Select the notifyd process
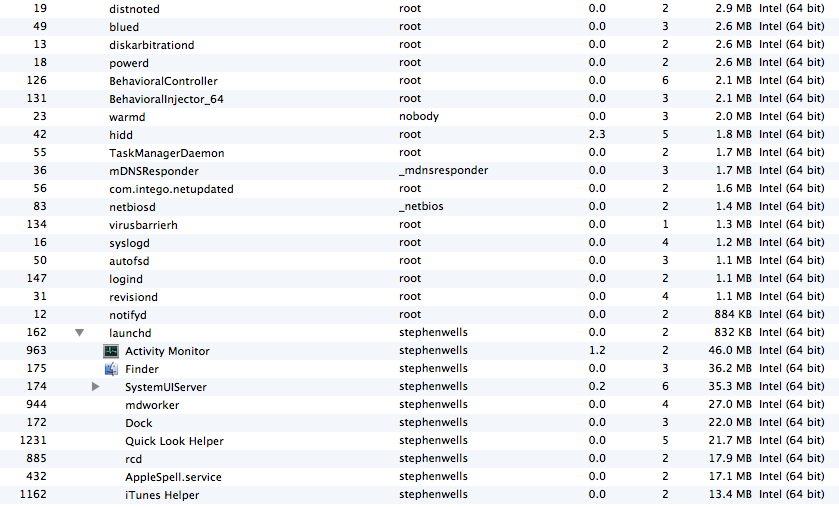The height and width of the screenshot is (507, 839). tap(420, 315)
